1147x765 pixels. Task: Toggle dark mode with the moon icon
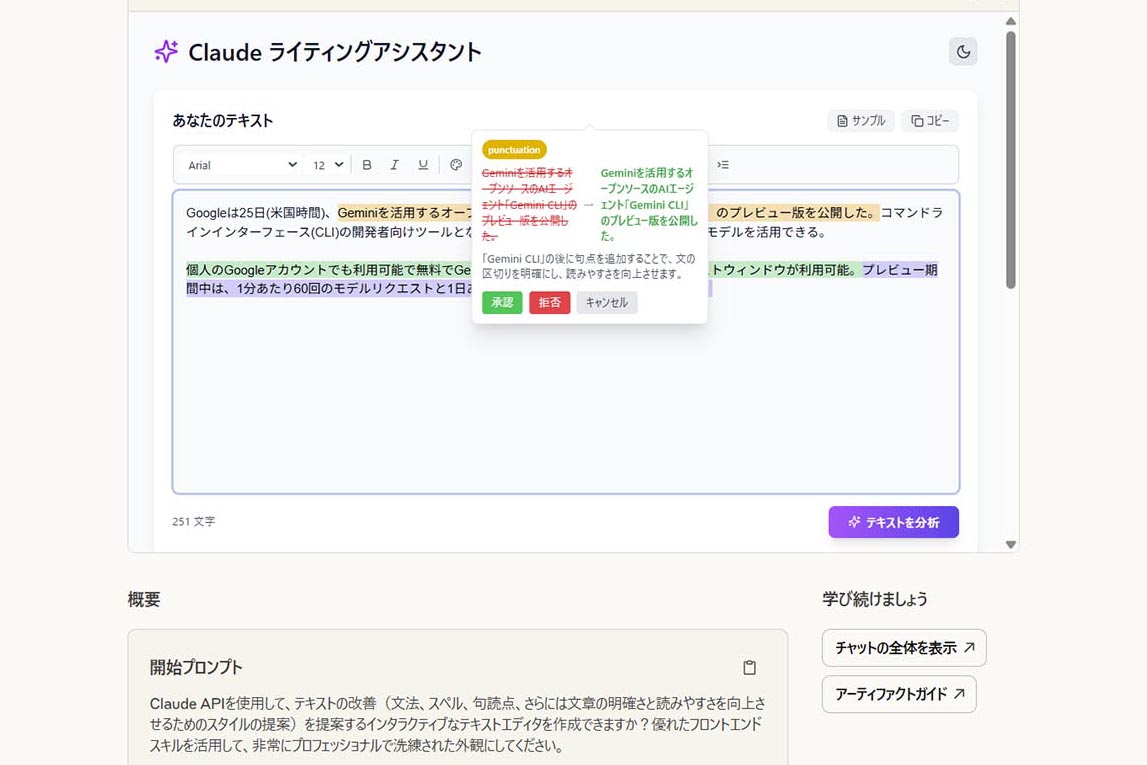coord(963,52)
